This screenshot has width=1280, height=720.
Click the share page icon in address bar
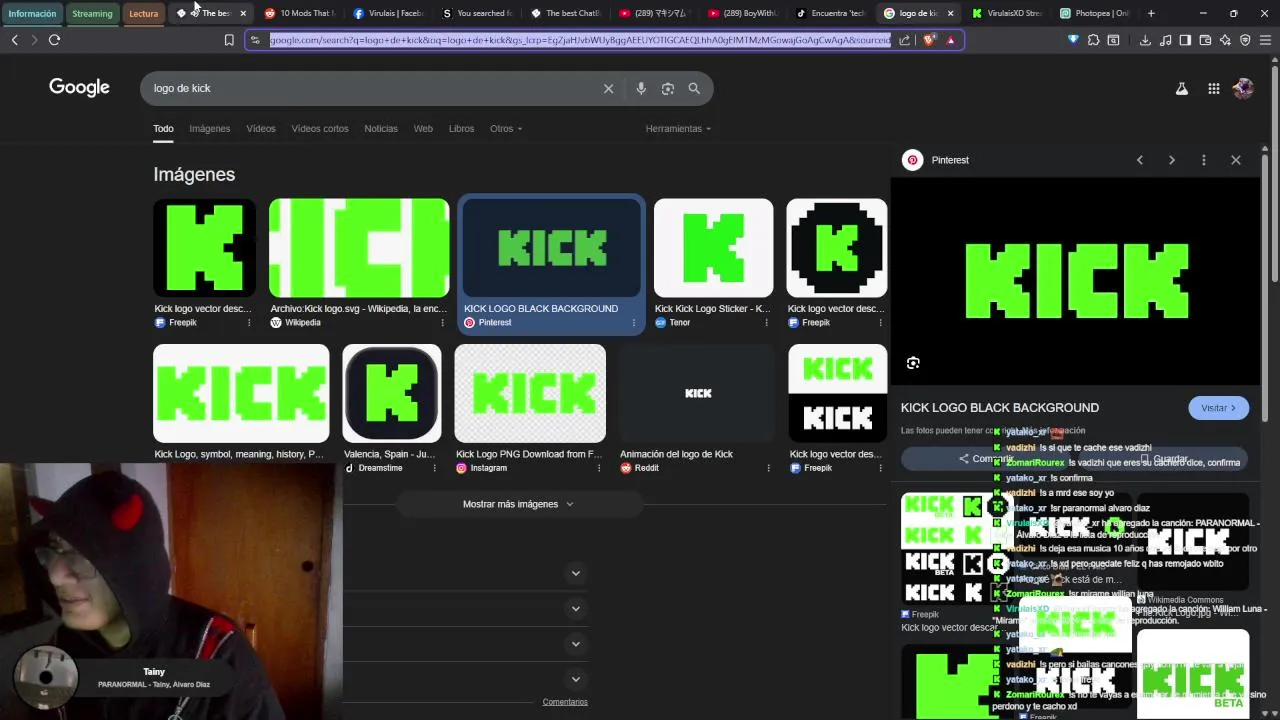[x=904, y=40]
